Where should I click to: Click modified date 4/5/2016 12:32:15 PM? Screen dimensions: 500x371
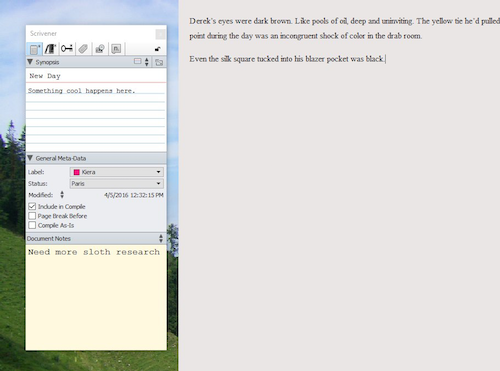click(x=134, y=195)
